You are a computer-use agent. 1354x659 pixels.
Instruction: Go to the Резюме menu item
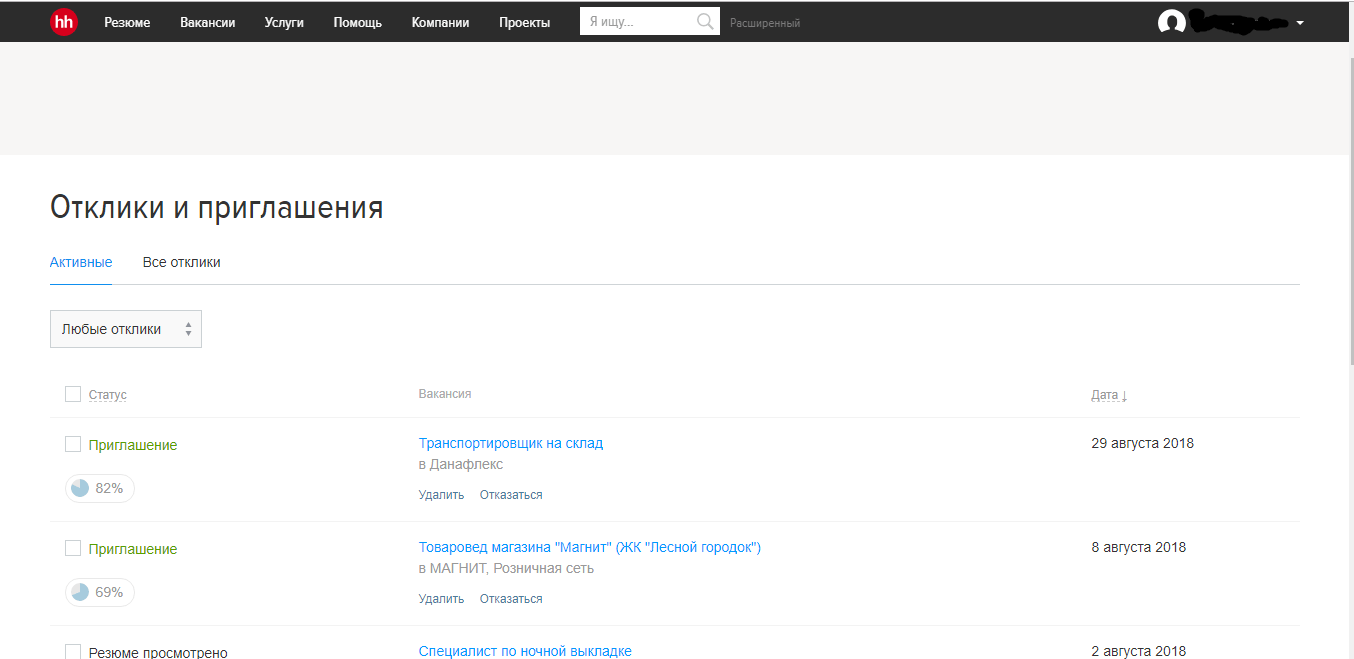[x=127, y=22]
